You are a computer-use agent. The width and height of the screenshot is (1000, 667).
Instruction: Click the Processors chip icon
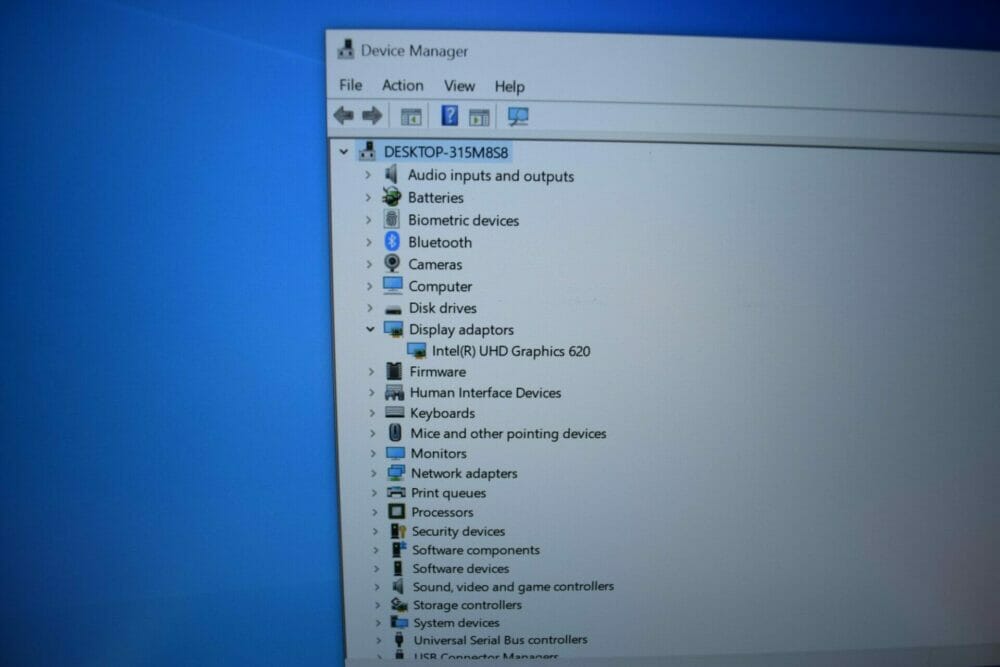click(x=397, y=511)
